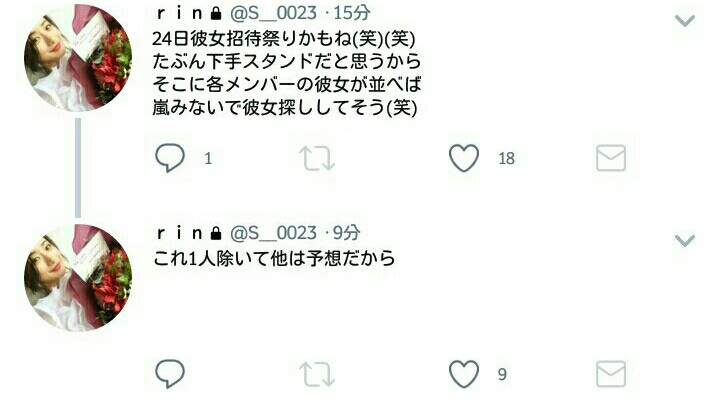Screen dimensions: 720x400
Task: Open the reply tweet text 他は予想だから
Action: click(x=274, y=259)
